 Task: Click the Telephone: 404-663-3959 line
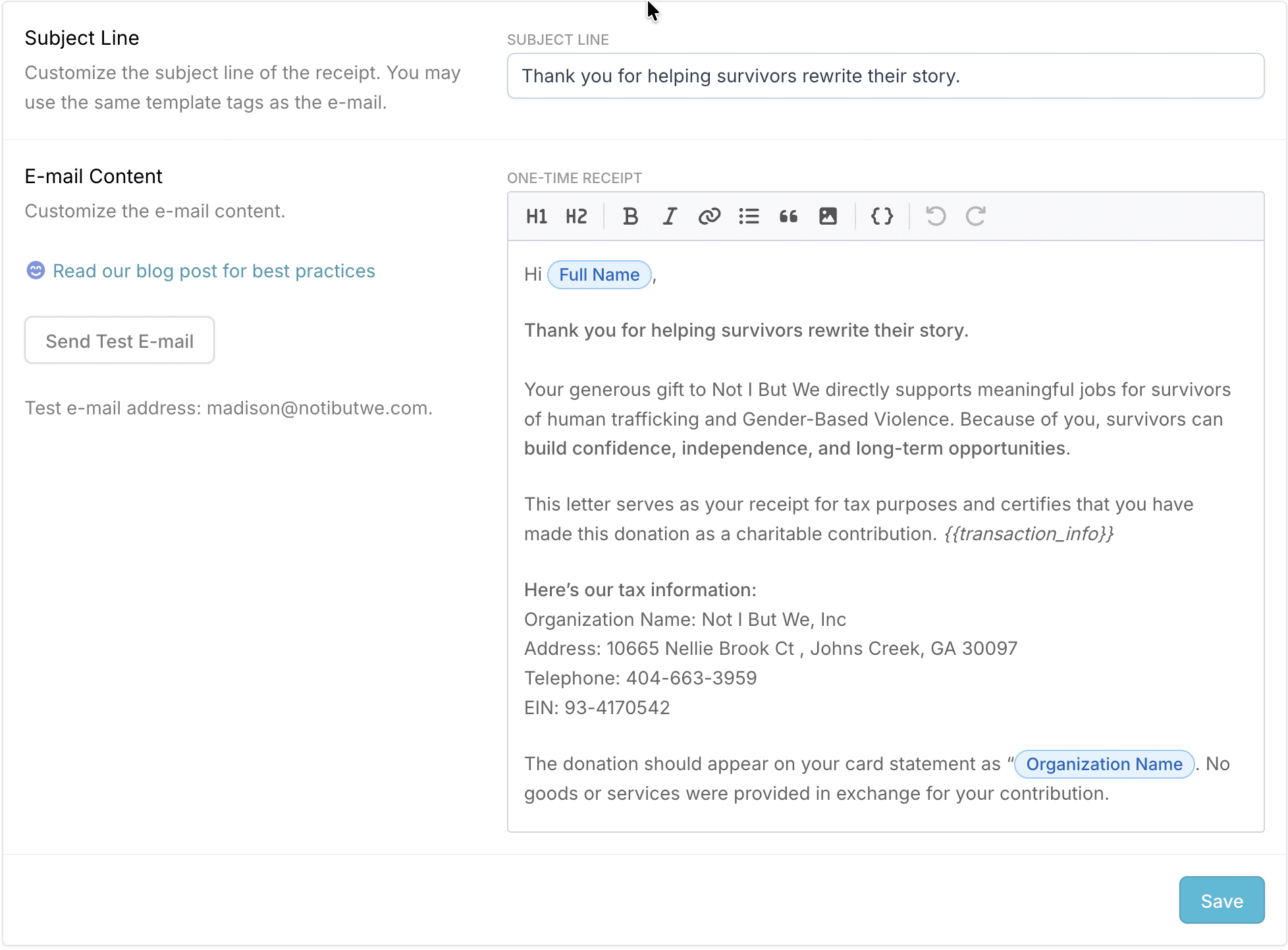[x=641, y=678]
